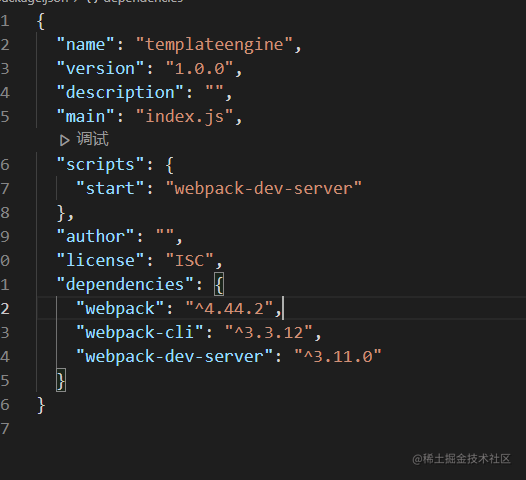This screenshot has width=526, height=480.
Task: Click the closing brace of the scripts block
Action: tap(61, 213)
